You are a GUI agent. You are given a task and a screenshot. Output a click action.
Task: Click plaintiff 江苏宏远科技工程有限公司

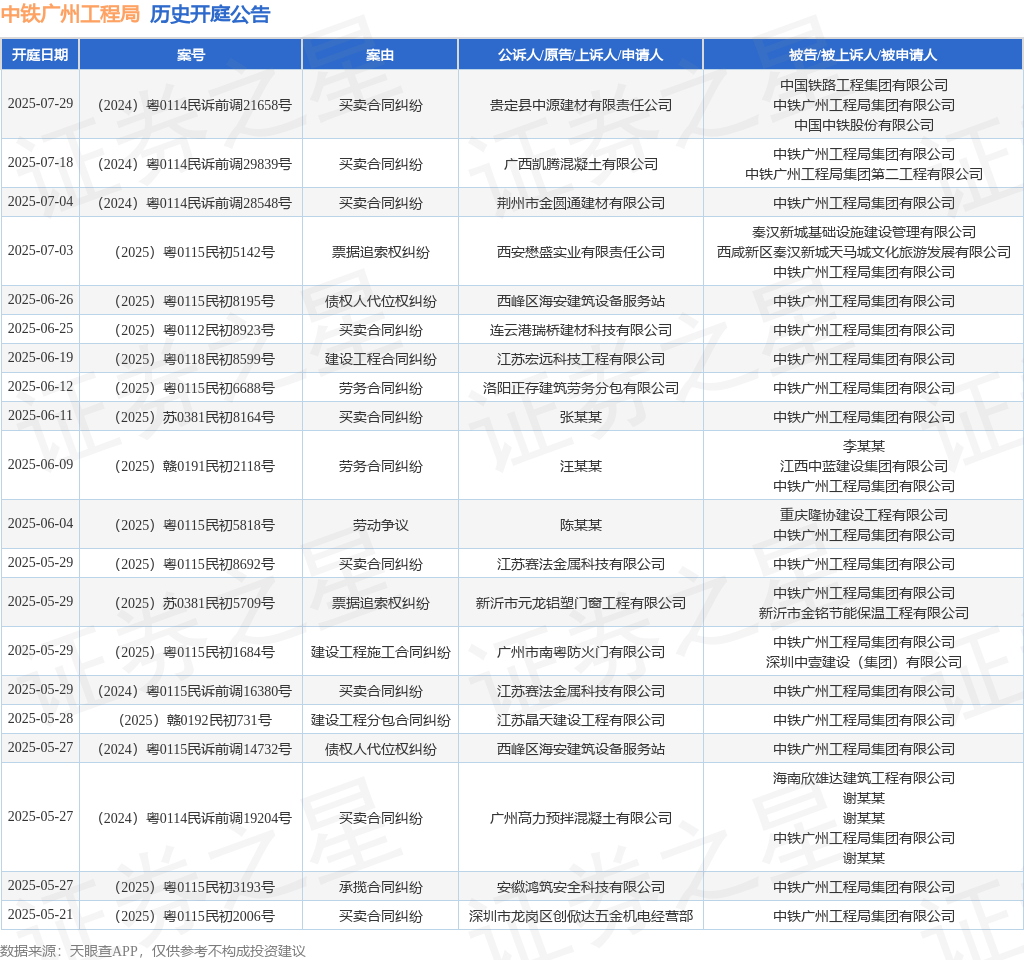point(581,359)
